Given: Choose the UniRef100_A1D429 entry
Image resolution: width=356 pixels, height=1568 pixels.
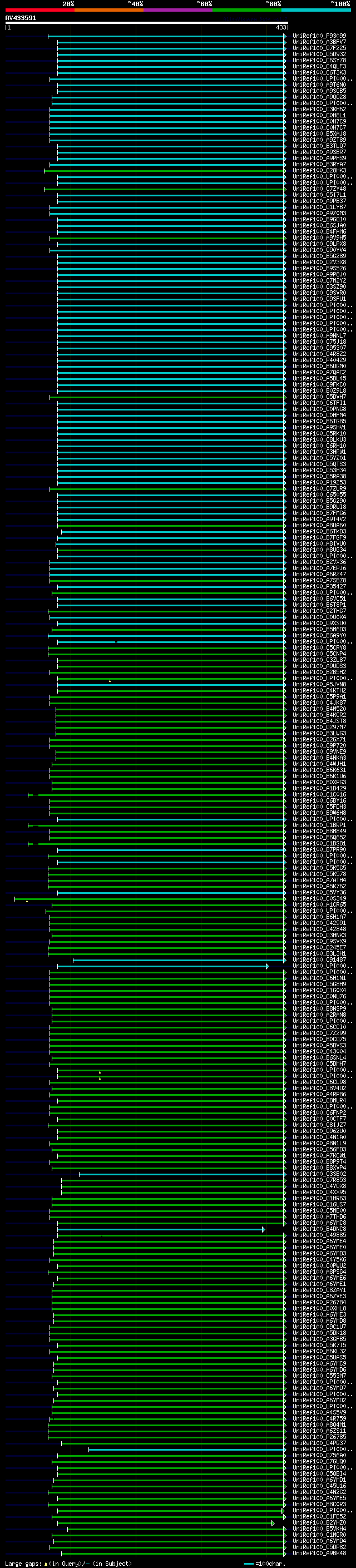Looking at the screenshot, I should click(319, 789).
